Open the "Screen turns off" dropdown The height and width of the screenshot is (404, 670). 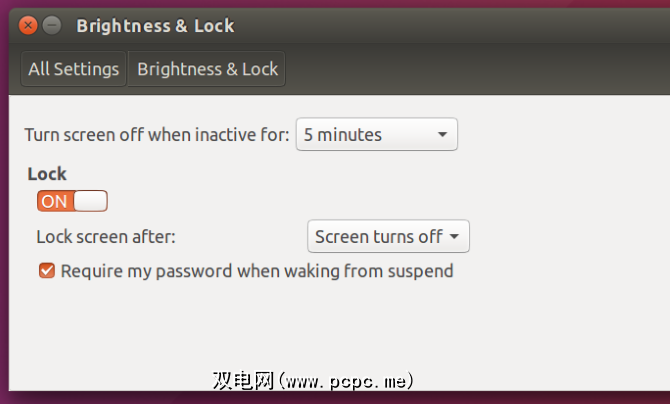pos(387,237)
